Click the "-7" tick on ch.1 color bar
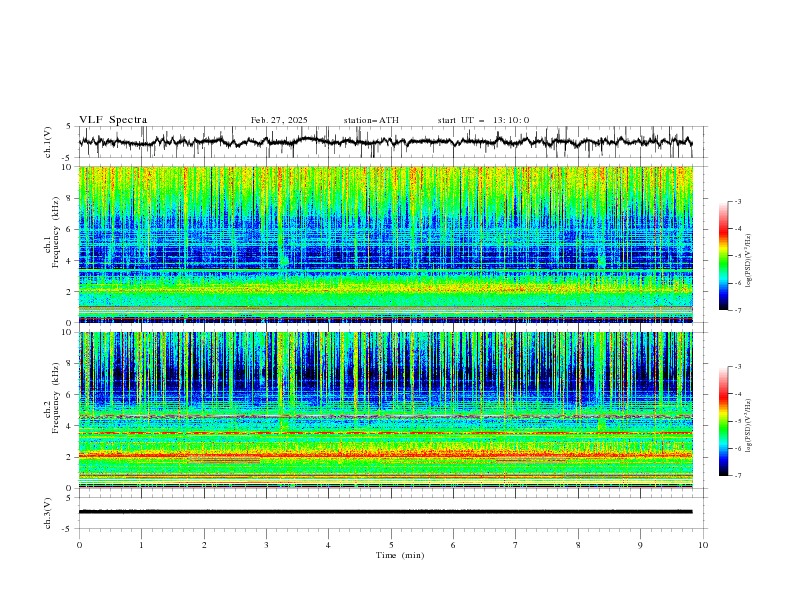 tap(737, 310)
